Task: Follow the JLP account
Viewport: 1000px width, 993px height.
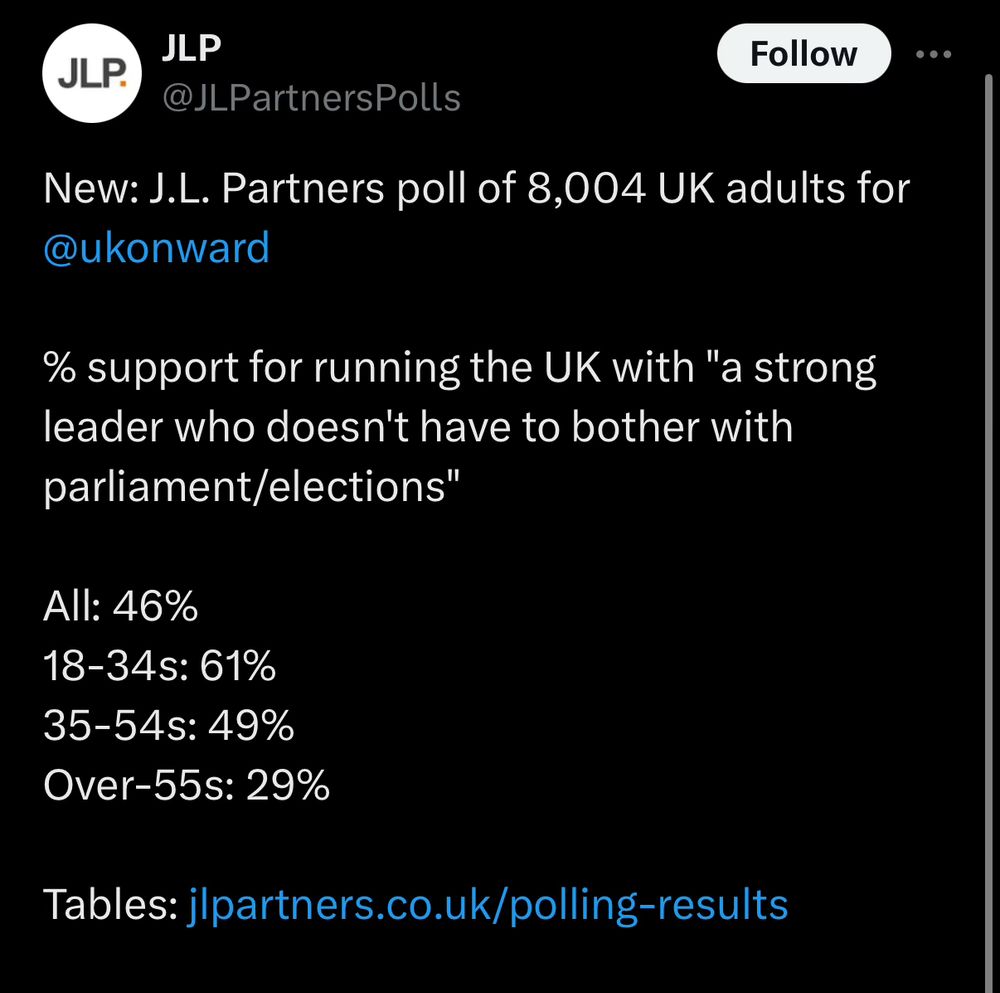Action: tap(803, 54)
